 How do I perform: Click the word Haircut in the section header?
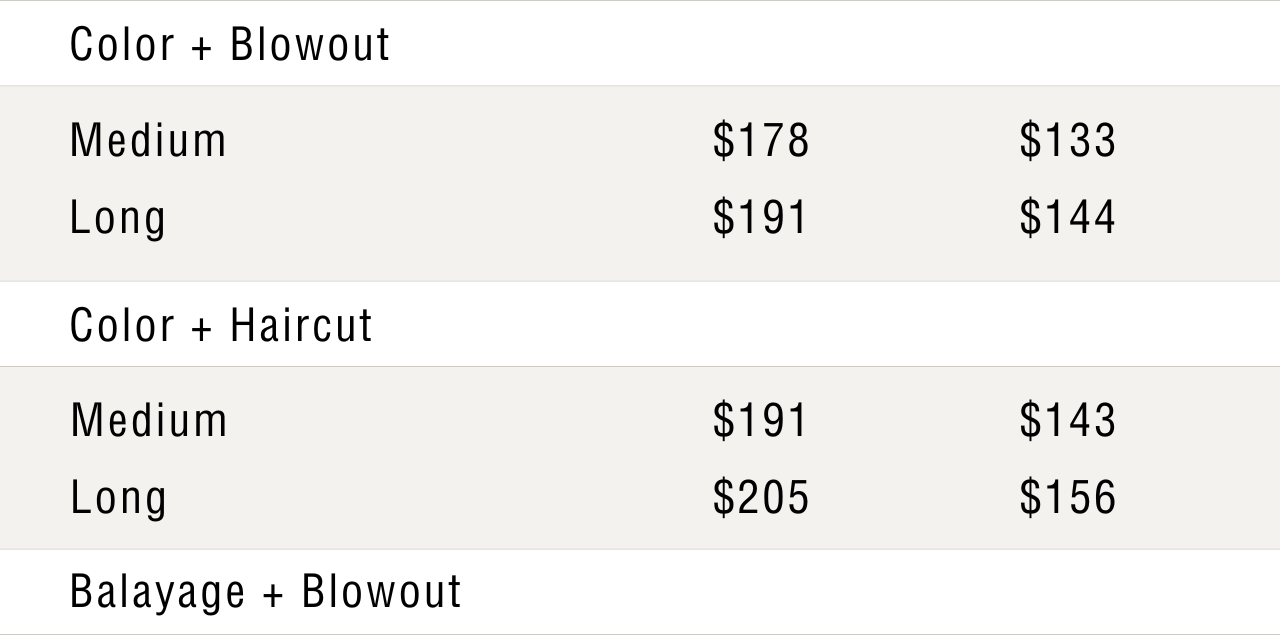coord(301,325)
